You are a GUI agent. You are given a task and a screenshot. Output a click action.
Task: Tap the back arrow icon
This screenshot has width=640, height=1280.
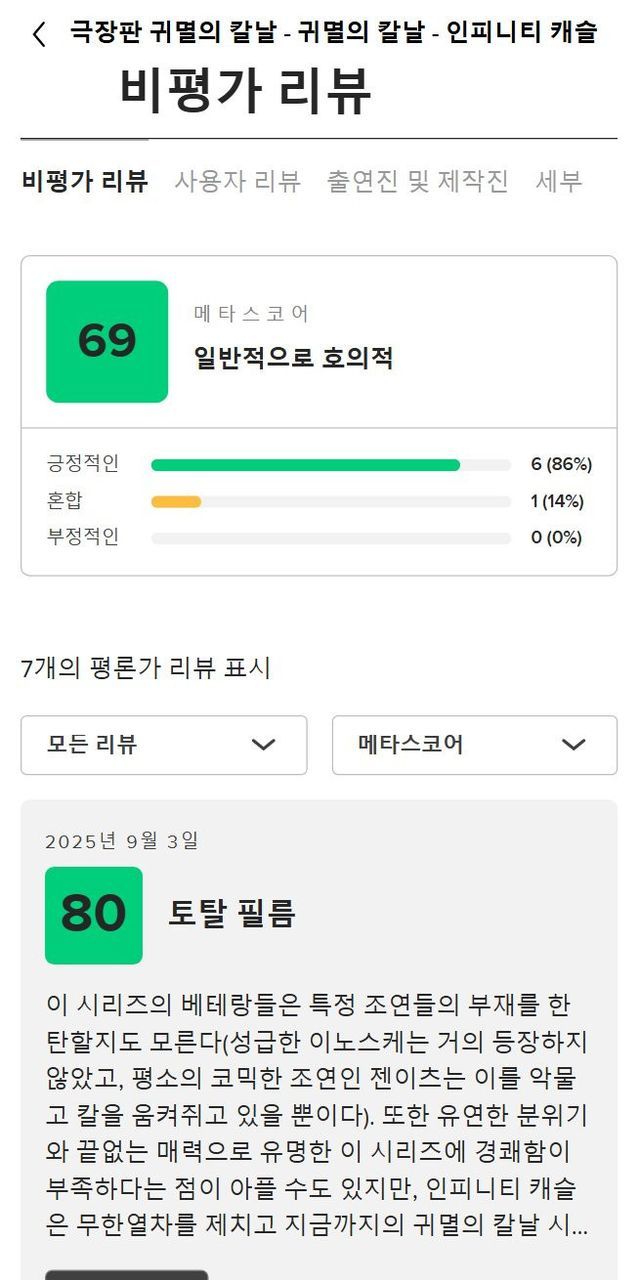tap(39, 35)
